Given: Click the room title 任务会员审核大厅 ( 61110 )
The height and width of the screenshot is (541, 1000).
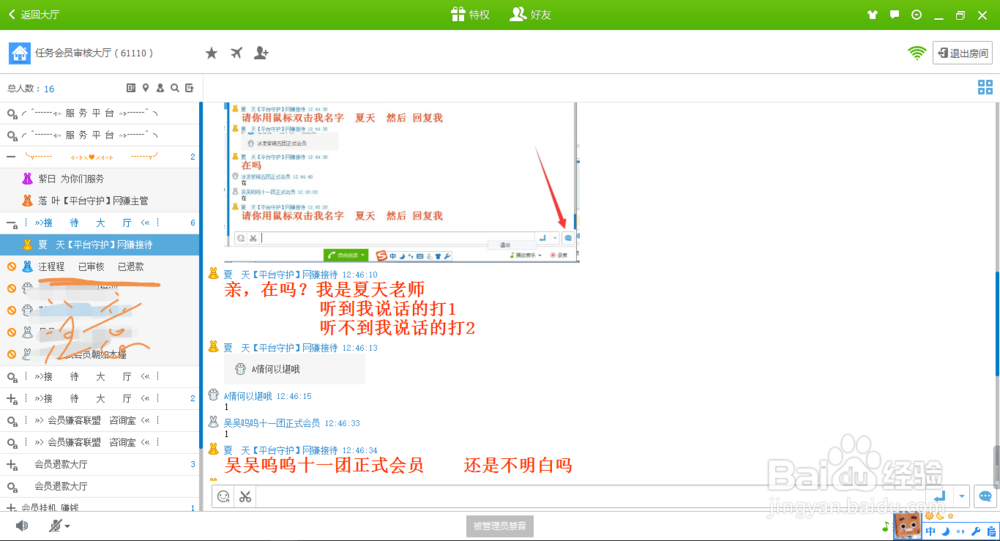Looking at the screenshot, I should [x=94, y=53].
